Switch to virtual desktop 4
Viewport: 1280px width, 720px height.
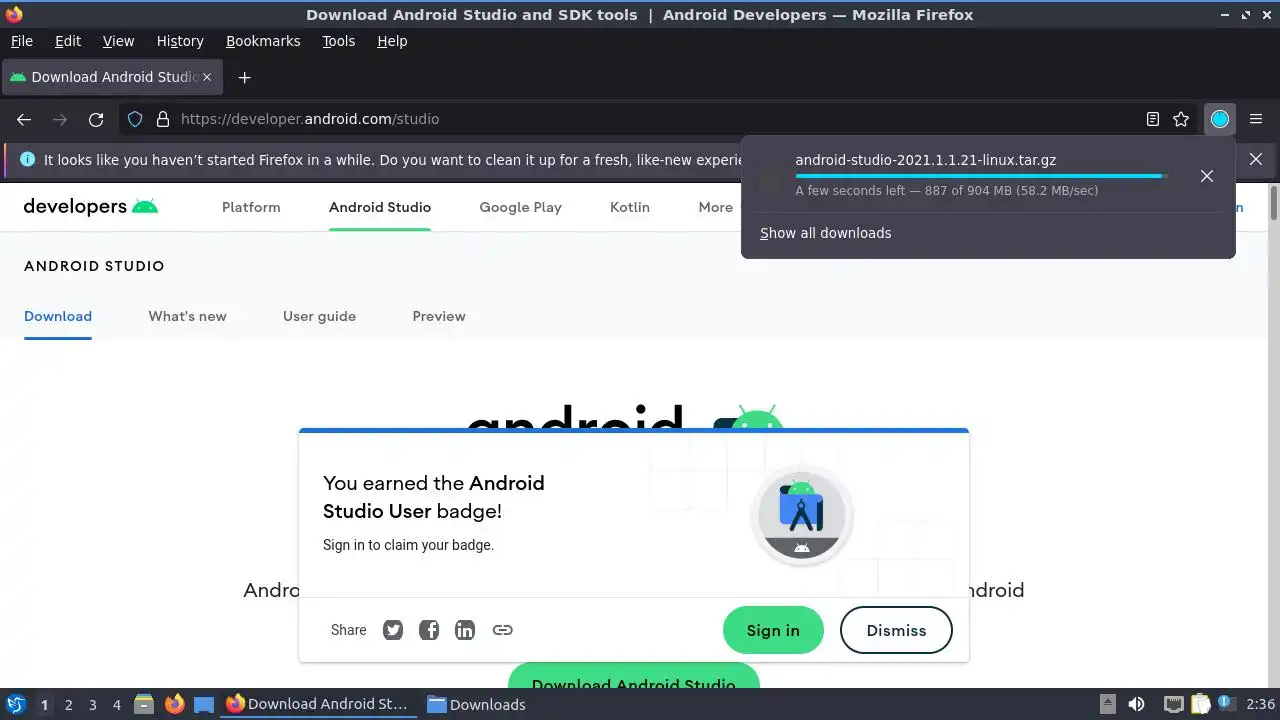coord(117,704)
